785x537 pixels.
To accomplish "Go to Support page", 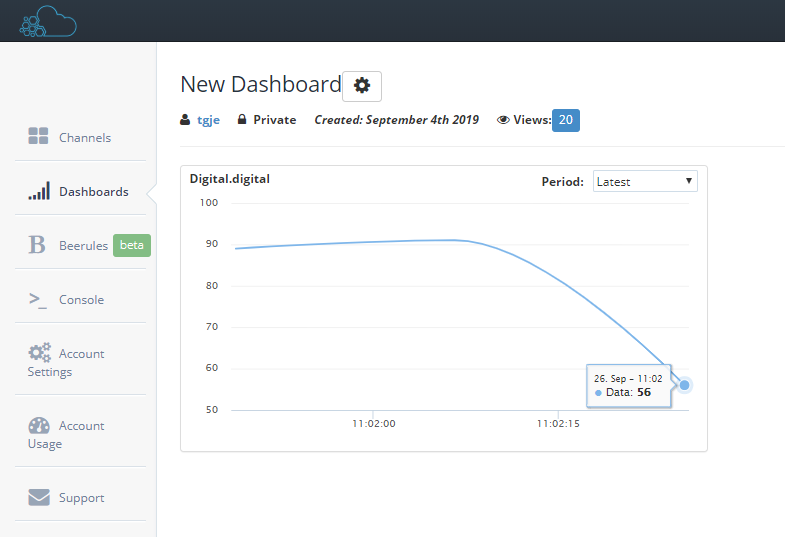I will pos(81,498).
